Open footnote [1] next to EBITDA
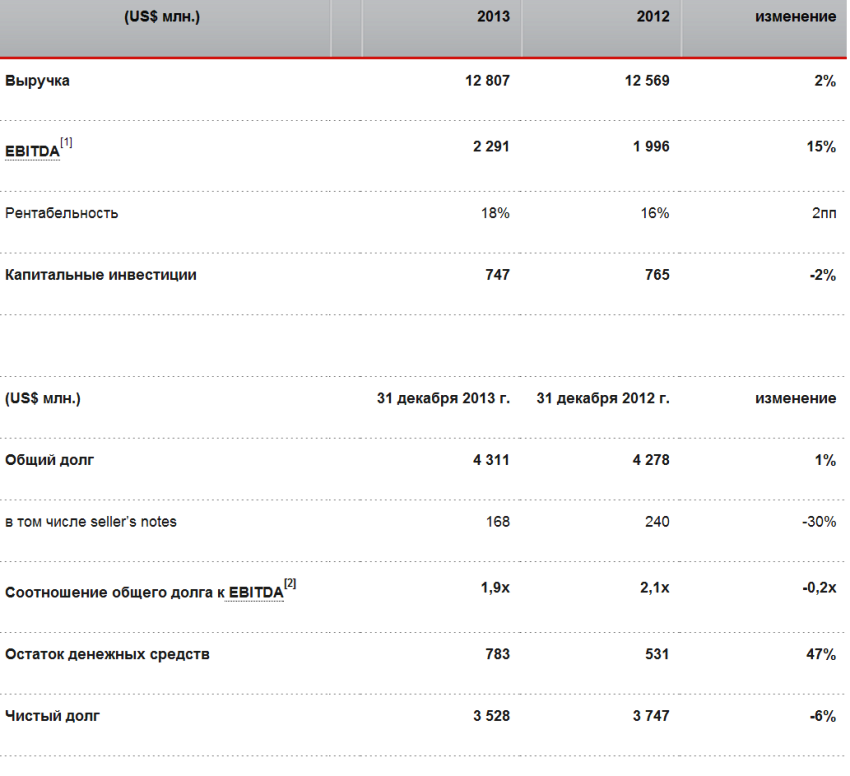The width and height of the screenshot is (850, 776). pyautogui.click(x=66, y=142)
